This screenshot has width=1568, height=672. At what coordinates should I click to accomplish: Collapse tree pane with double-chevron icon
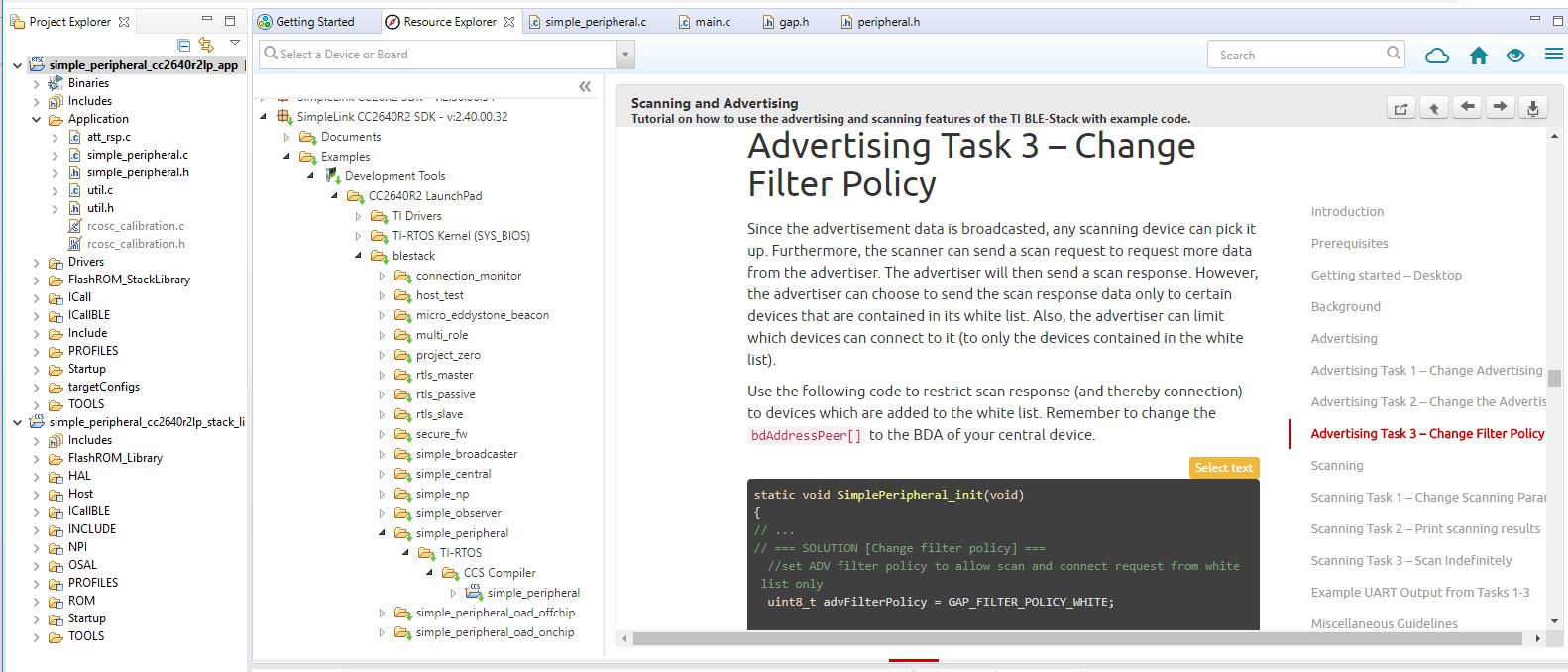[585, 87]
